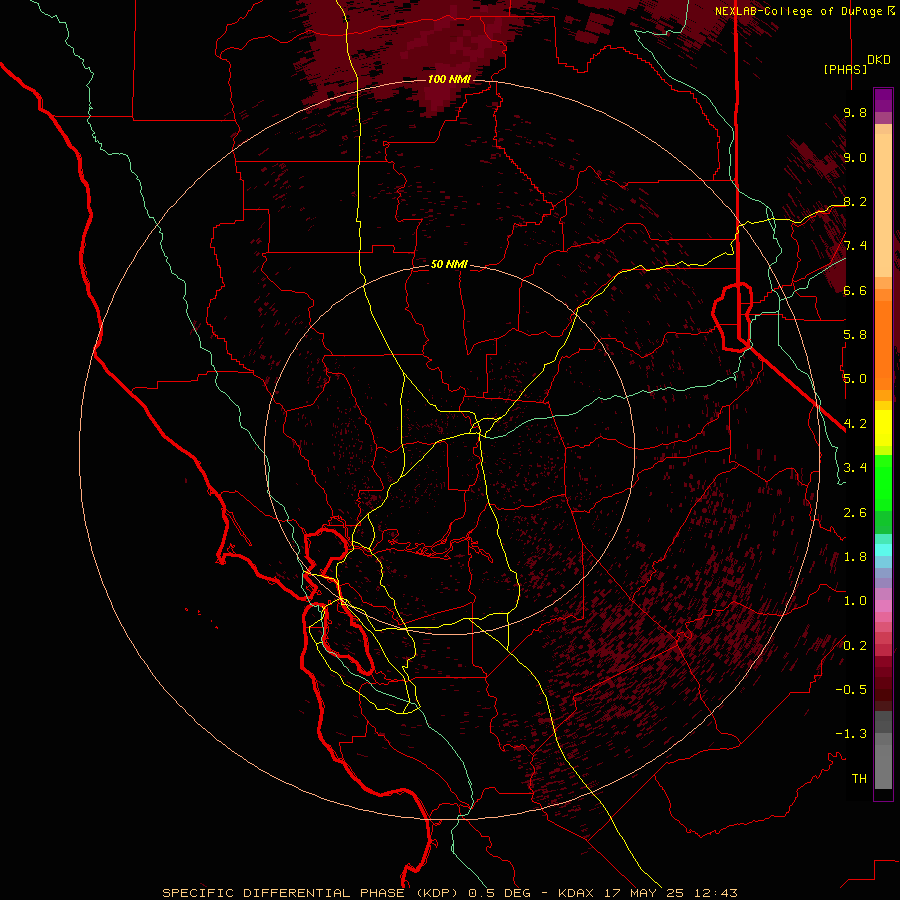The width and height of the screenshot is (900, 900).
Task: Click the orange segment of the color bar
Action: [x=883, y=344]
